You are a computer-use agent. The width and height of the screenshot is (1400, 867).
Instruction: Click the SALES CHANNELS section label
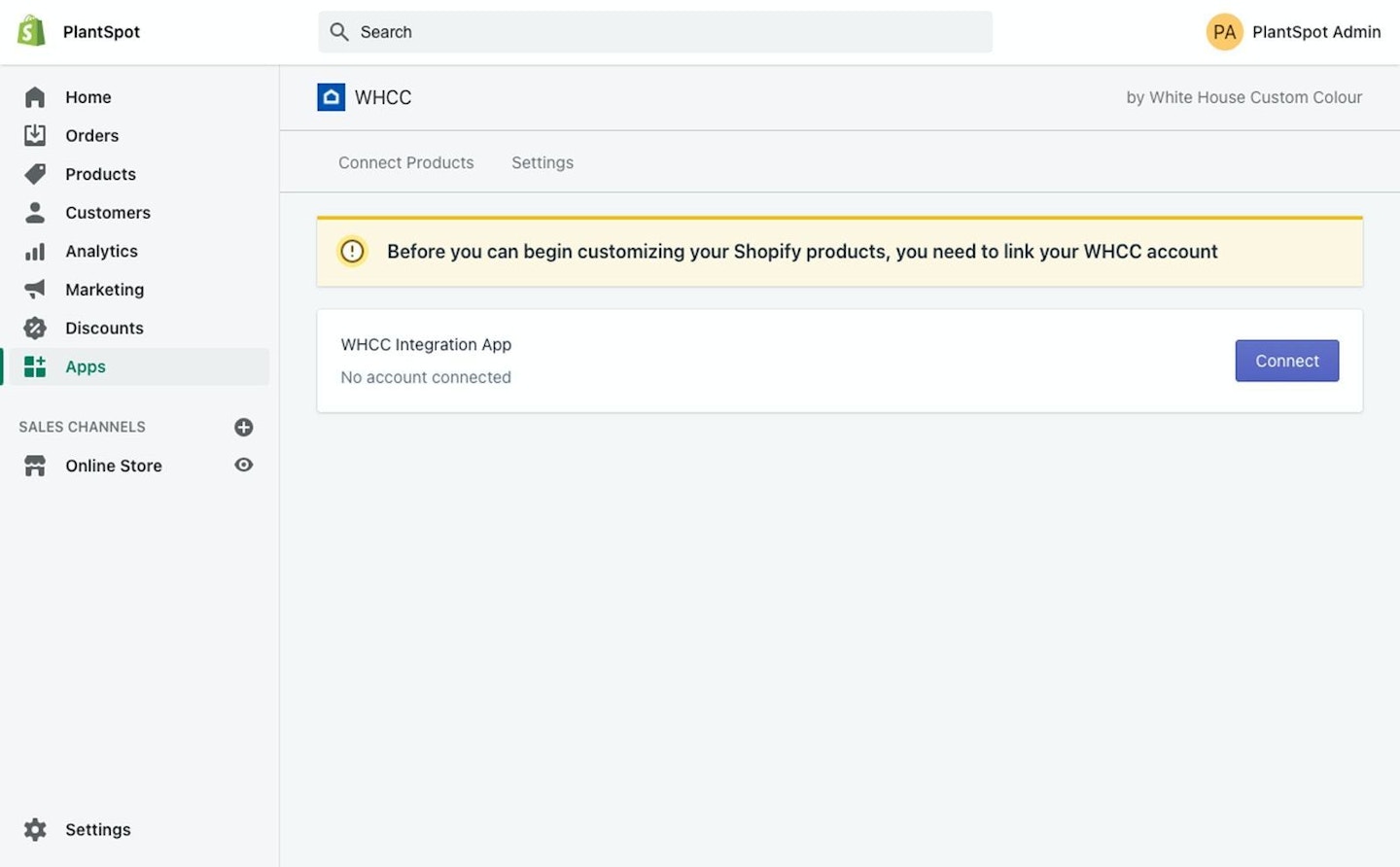(83, 427)
